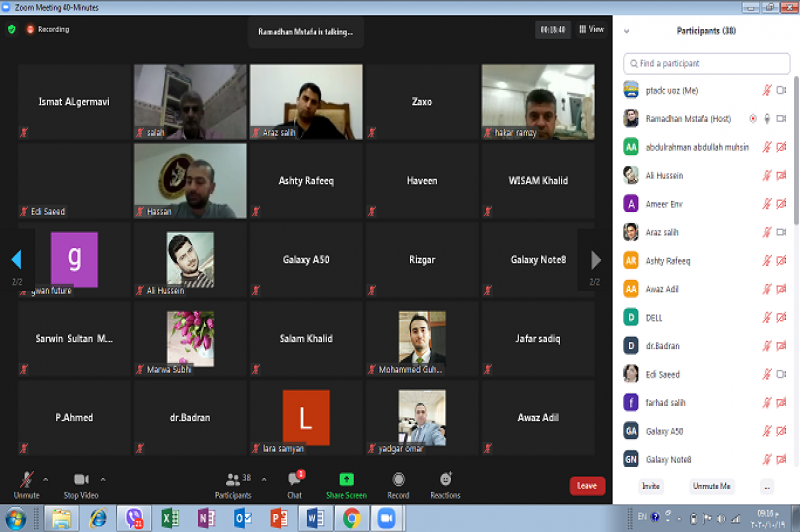The width and height of the screenshot is (800, 532).
Task: Expand audio options arrow beside Unmute
Action: pos(45,479)
